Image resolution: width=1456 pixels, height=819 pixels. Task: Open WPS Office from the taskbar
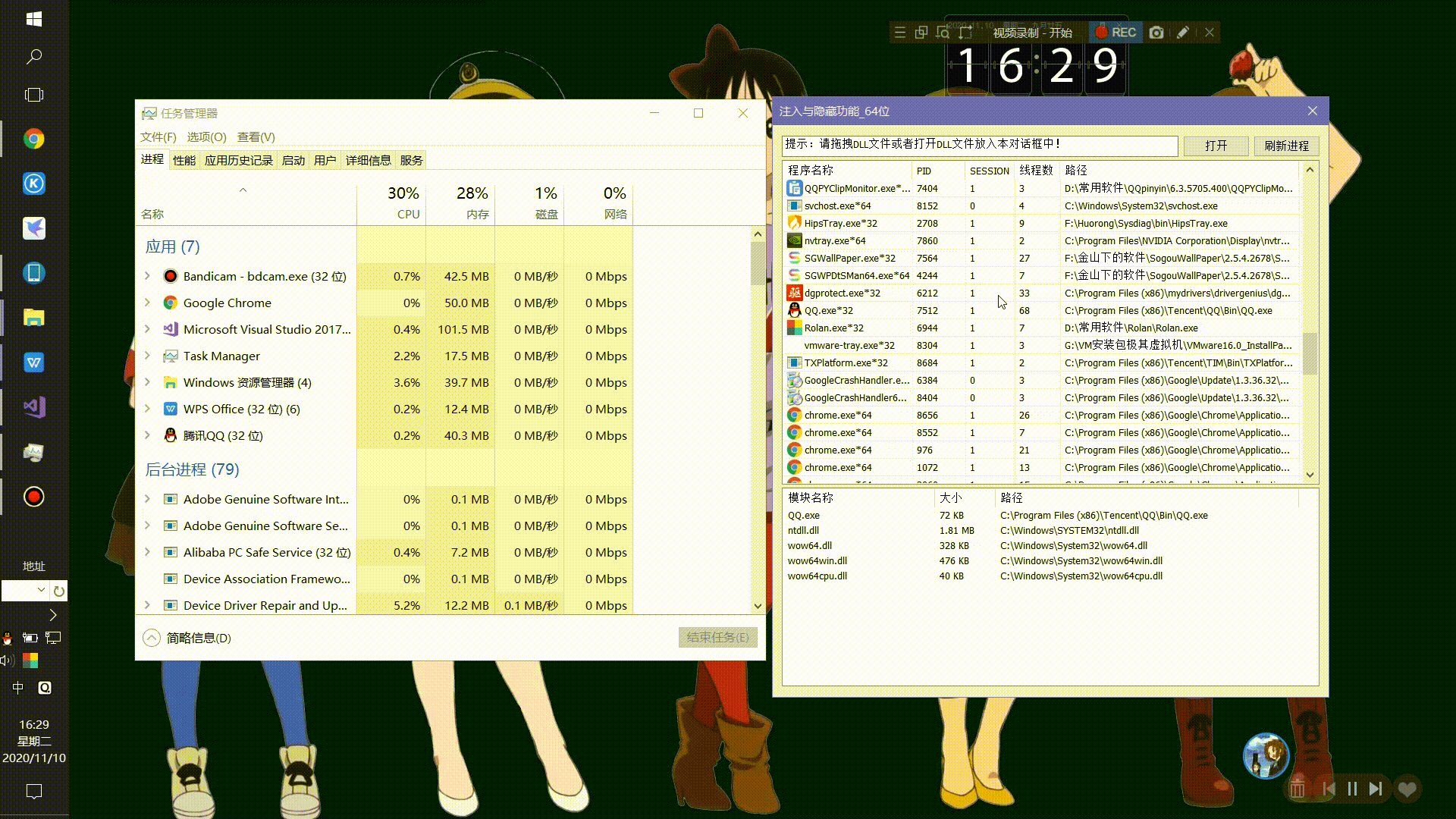click(x=33, y=362)
